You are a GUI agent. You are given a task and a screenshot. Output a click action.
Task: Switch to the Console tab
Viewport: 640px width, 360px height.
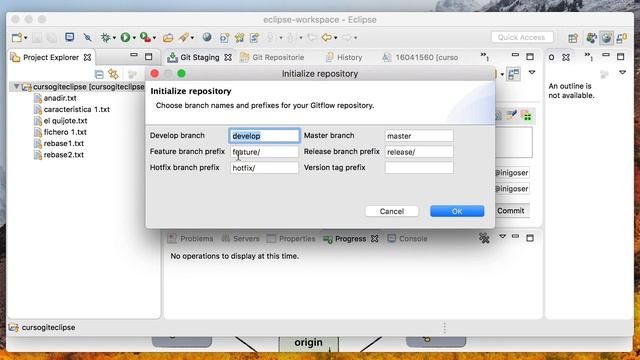[x=407, y=238]
